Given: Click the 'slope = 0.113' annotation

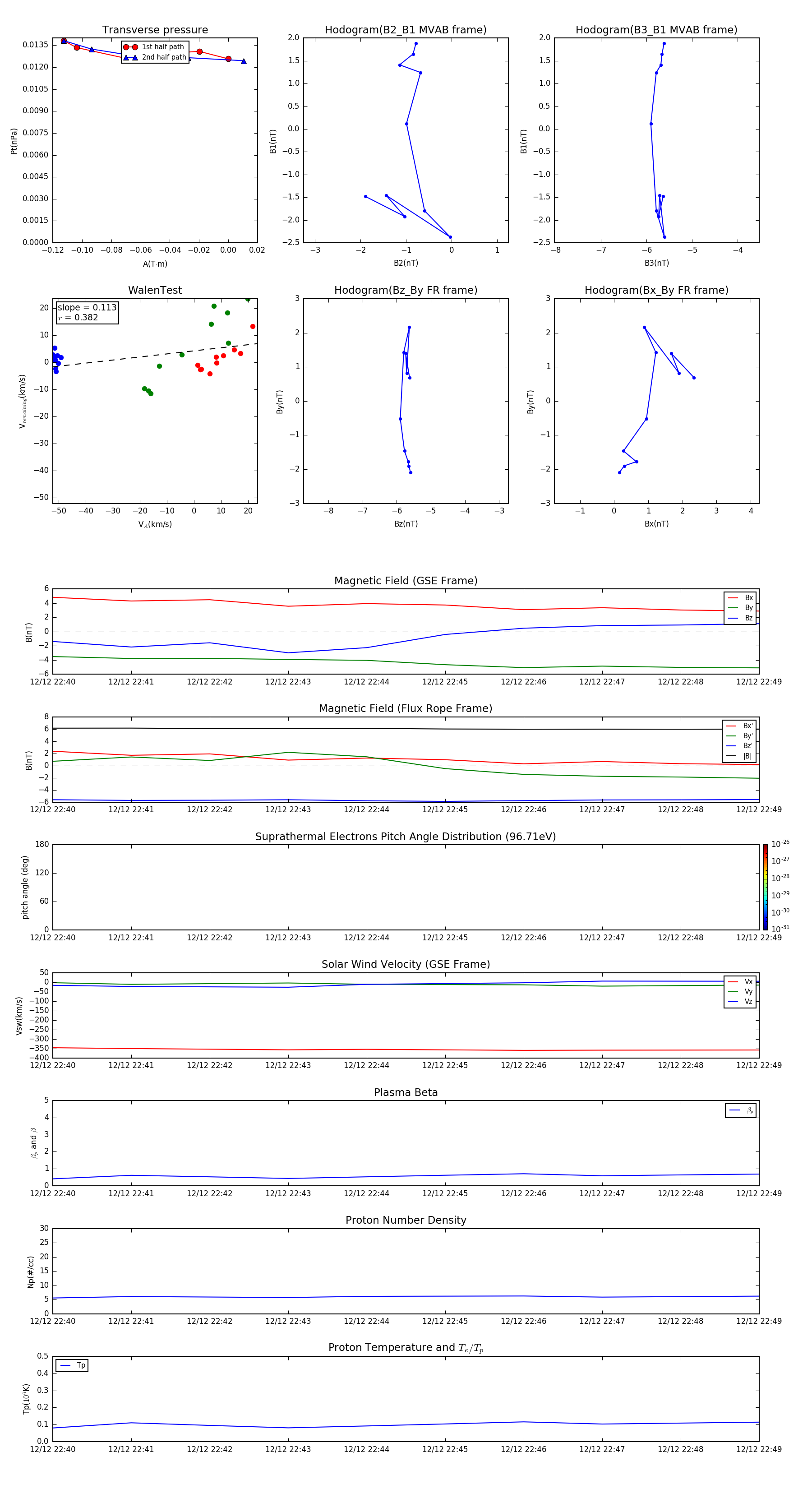Looking at the screenshot, I should click(x=87, y=308).
